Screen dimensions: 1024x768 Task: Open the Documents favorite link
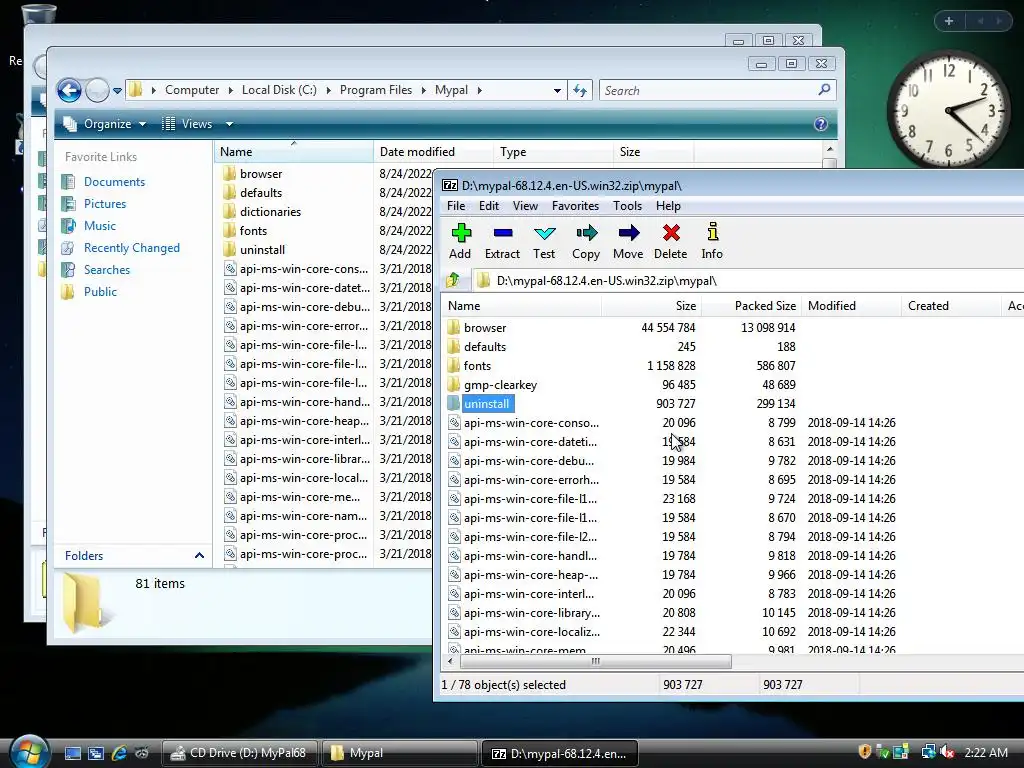[x=114, y=182]
